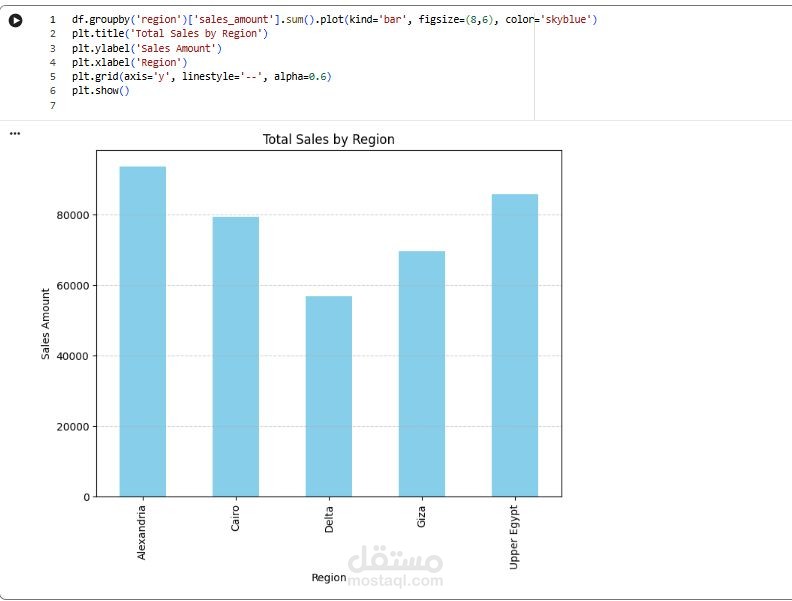Click code line 1 with groupby plot
The image size is (792, 601).
334,19
